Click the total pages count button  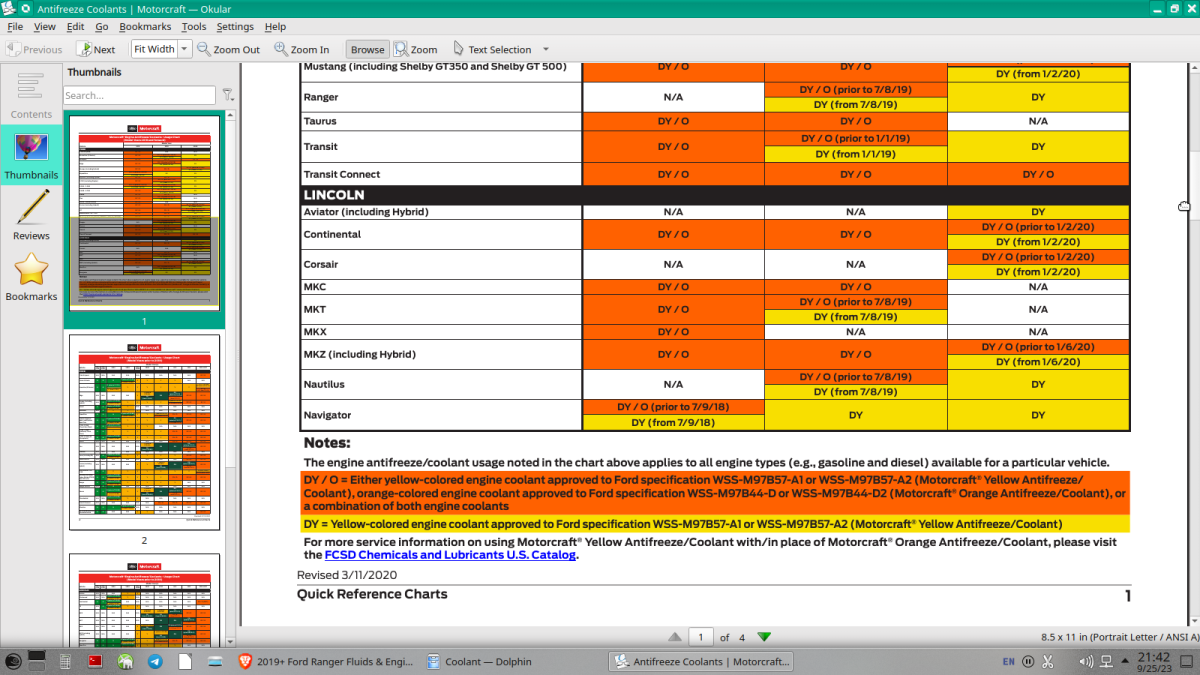pyautogui.click(x=741, y=637)
